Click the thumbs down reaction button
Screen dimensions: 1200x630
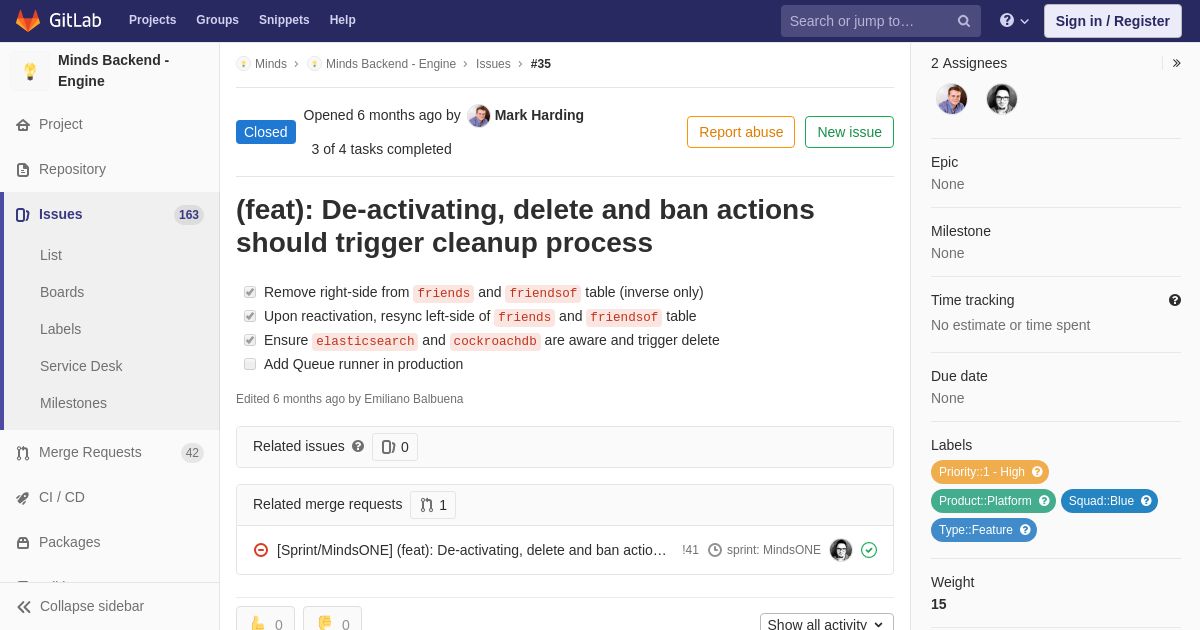point(332,620)
